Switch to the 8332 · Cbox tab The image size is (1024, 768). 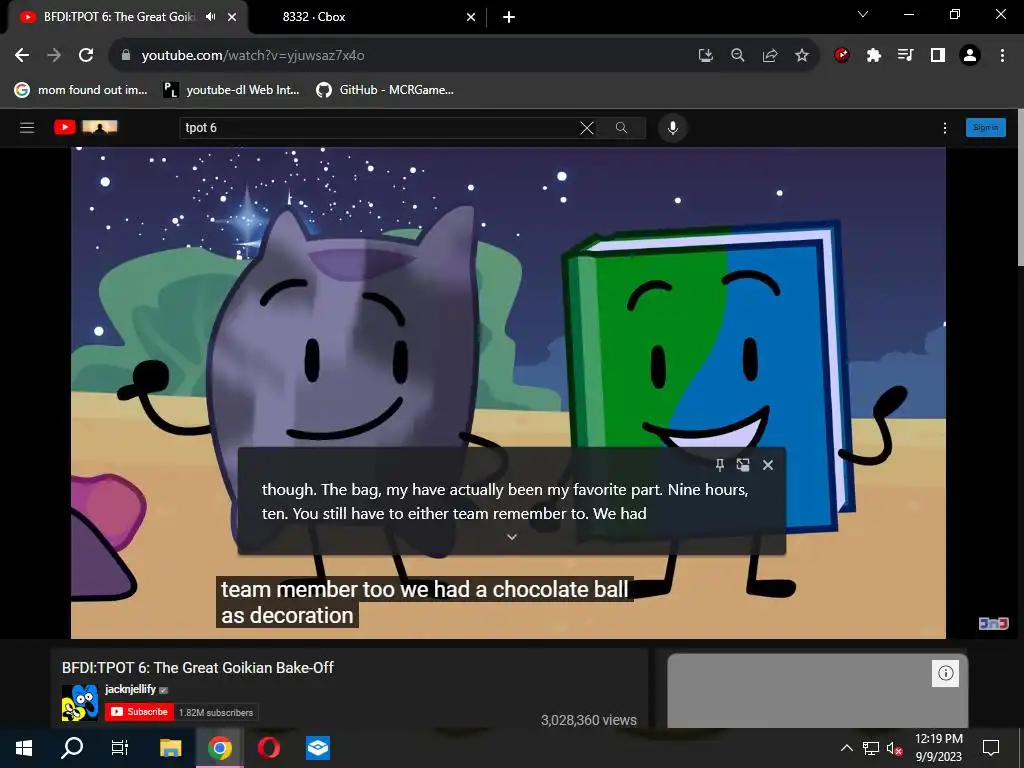click(x=314, y=17)
